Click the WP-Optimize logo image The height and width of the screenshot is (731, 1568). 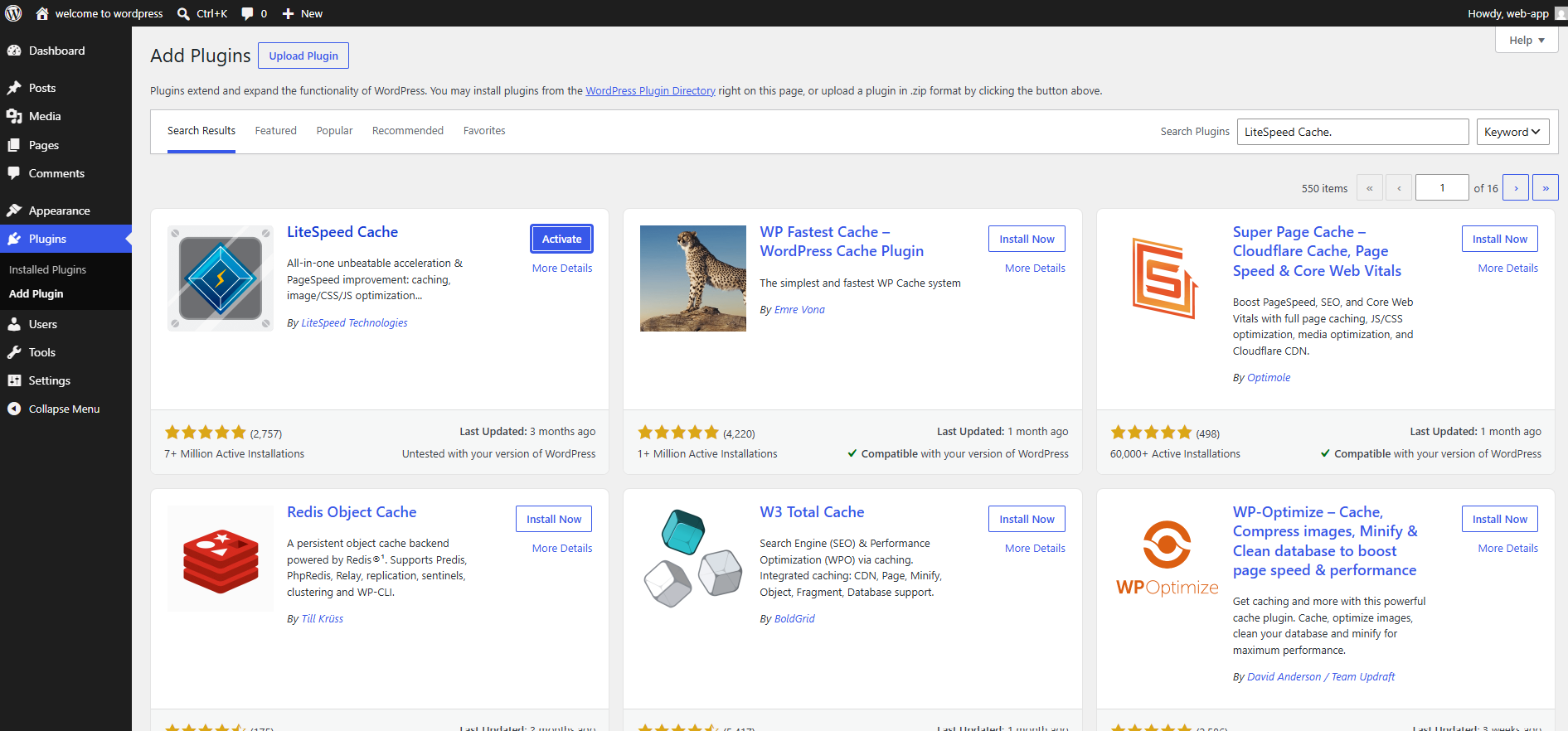point(1166,559)
